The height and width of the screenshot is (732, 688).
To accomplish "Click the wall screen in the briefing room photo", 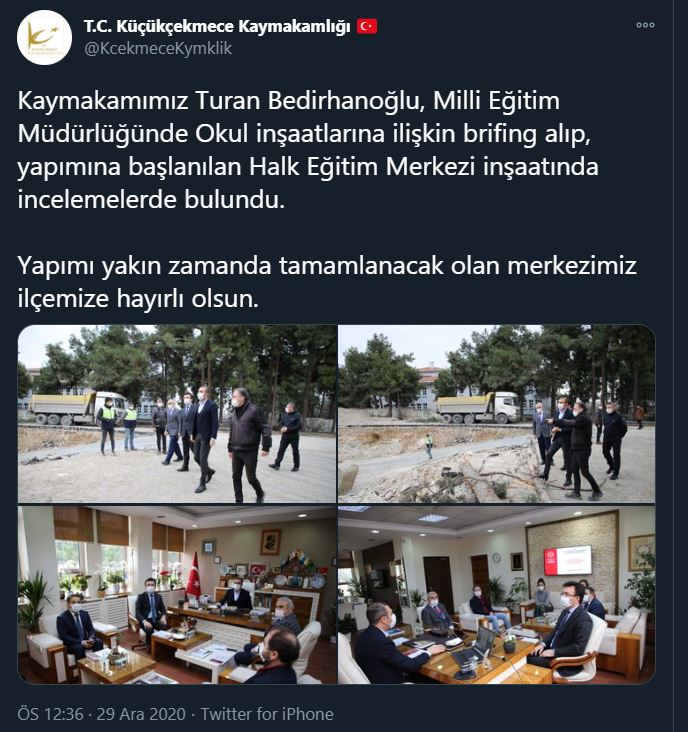I will click(x=567, y=560).
